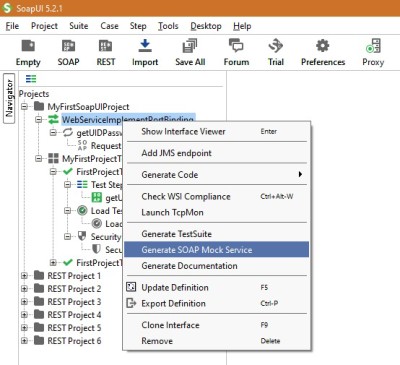Select REST Project 2 in tree
This screenshot has width=400, height=365.
point(74,289)
